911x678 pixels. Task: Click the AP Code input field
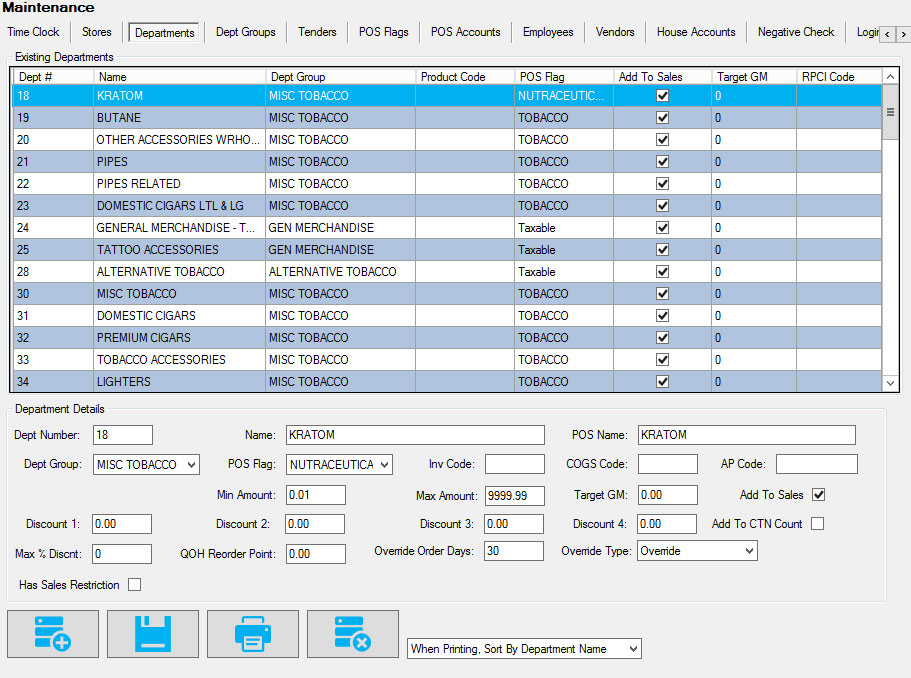[x=816, y=464]
